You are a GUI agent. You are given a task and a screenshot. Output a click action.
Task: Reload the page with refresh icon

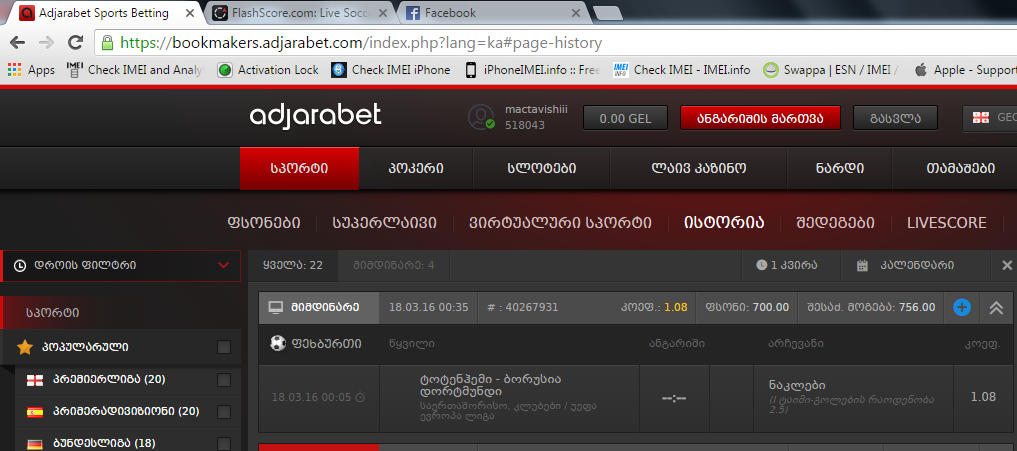pyautogui.click(x=75, y=43)
